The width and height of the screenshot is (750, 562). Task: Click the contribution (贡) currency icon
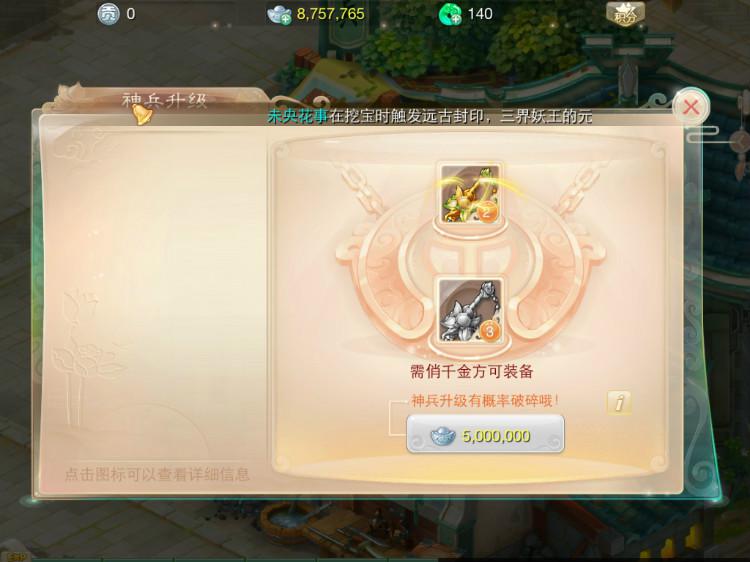[109, 14]
